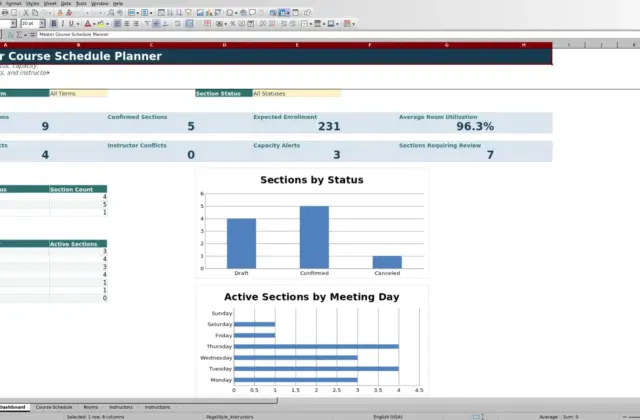Open Find and Replace icon
Image resolution: width=640 pixels, height=420 pixels.
111,13
